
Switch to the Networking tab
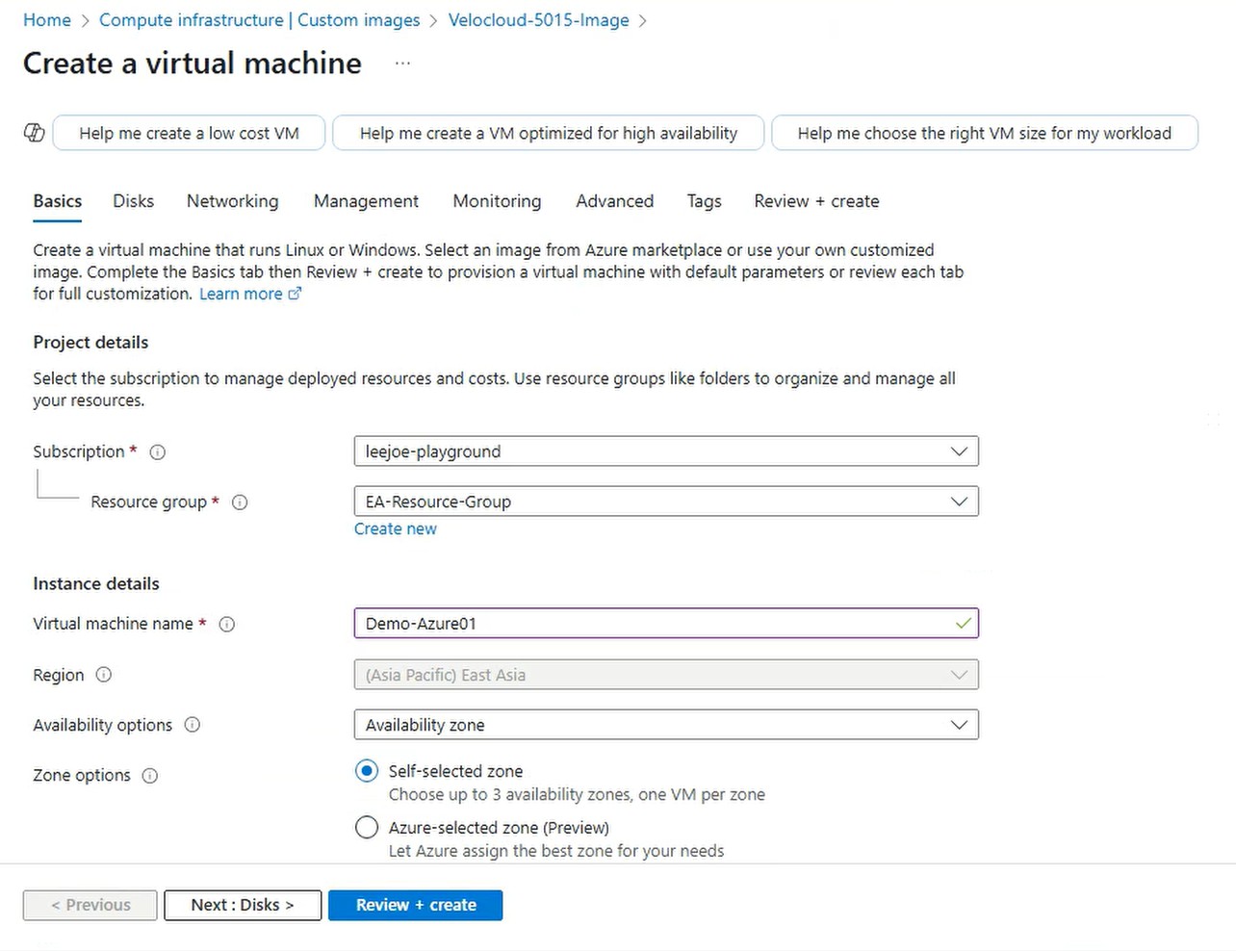pos(233,201)
